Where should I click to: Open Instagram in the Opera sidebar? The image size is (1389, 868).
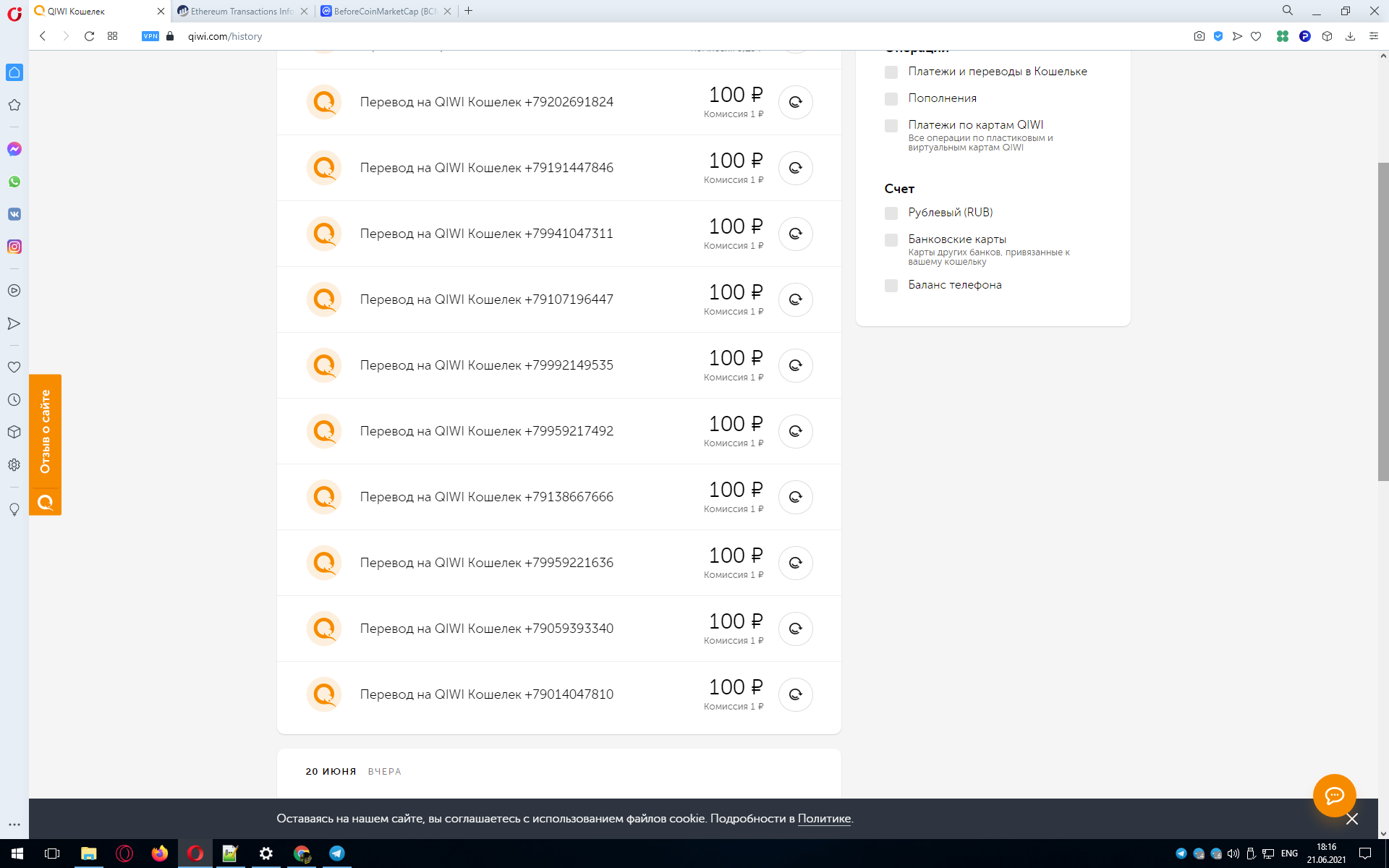tap(14, 247)
